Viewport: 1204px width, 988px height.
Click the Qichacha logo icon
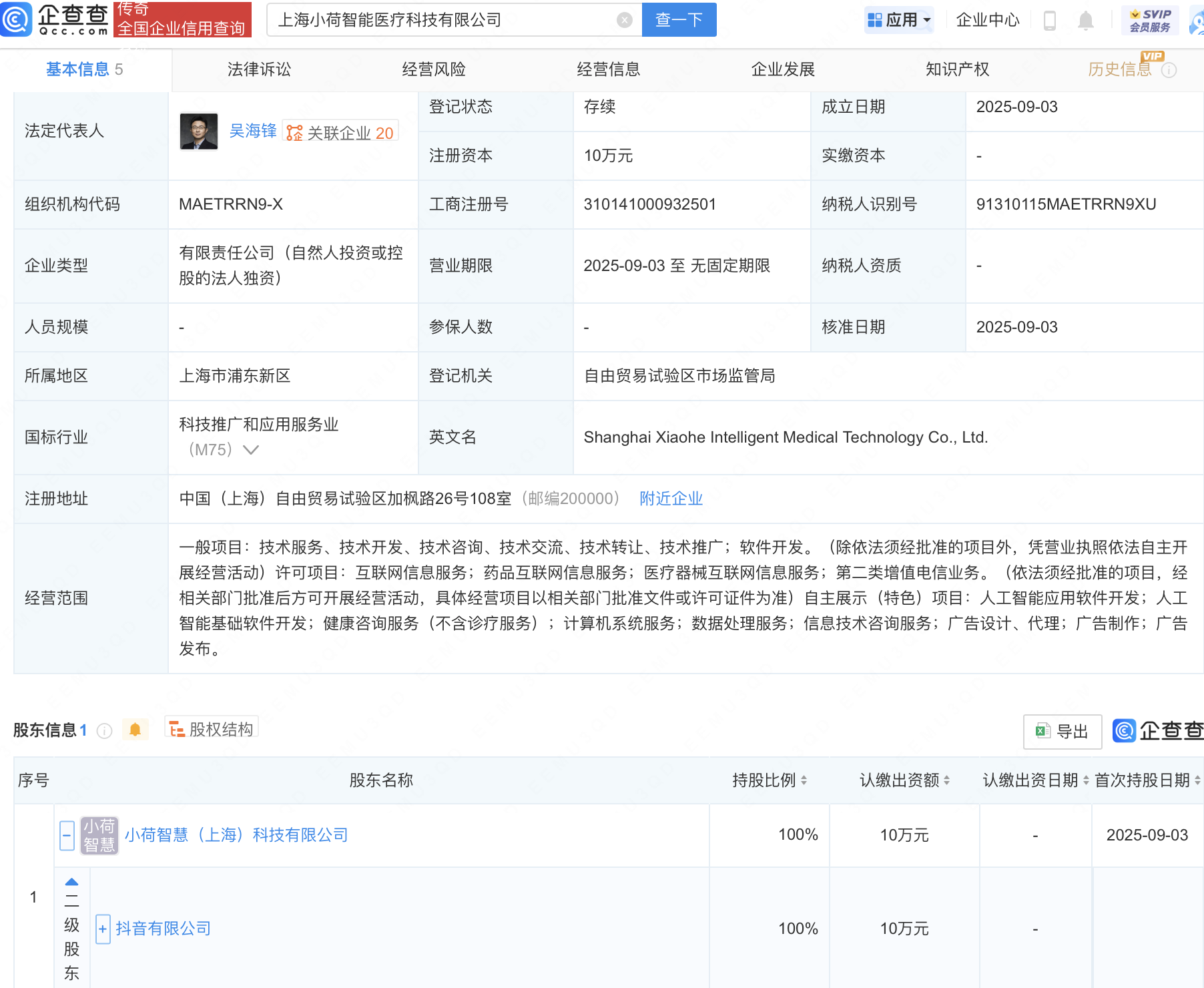click(16, 19)
